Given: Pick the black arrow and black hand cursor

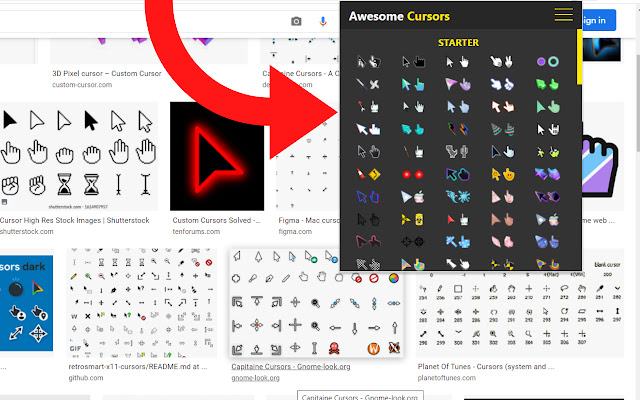Looking at the screenshot, I should tap(413, 62).
